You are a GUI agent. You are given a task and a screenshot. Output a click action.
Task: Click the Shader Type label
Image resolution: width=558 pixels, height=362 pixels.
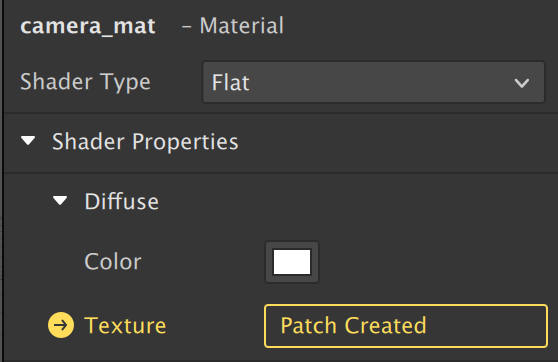85,82
